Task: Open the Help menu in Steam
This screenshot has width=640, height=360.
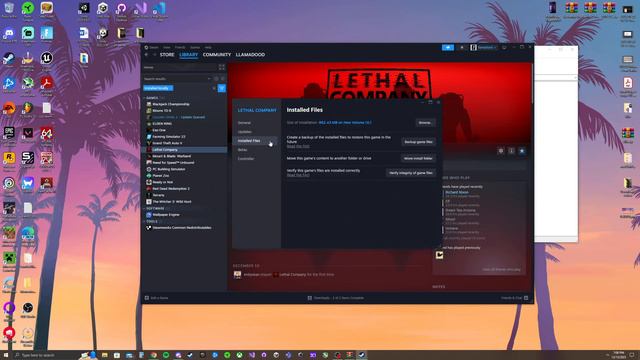Action: 208,47
